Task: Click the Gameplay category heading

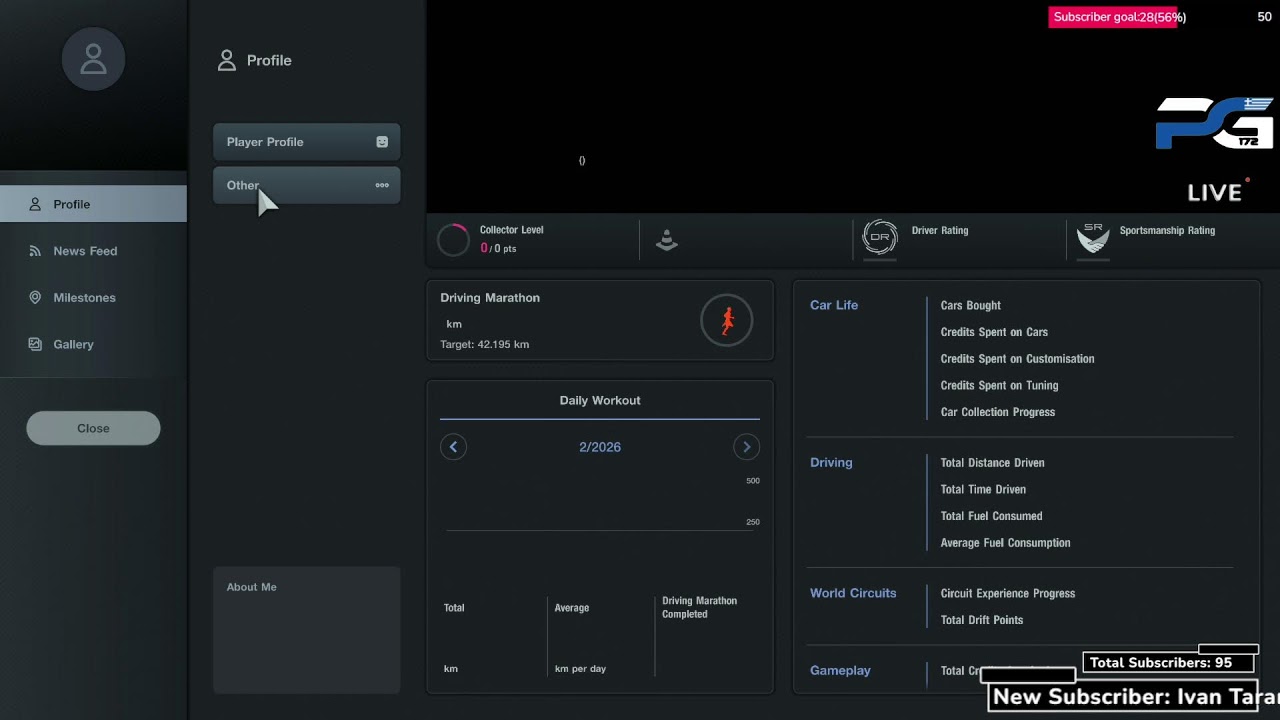Action: (840, 671)
